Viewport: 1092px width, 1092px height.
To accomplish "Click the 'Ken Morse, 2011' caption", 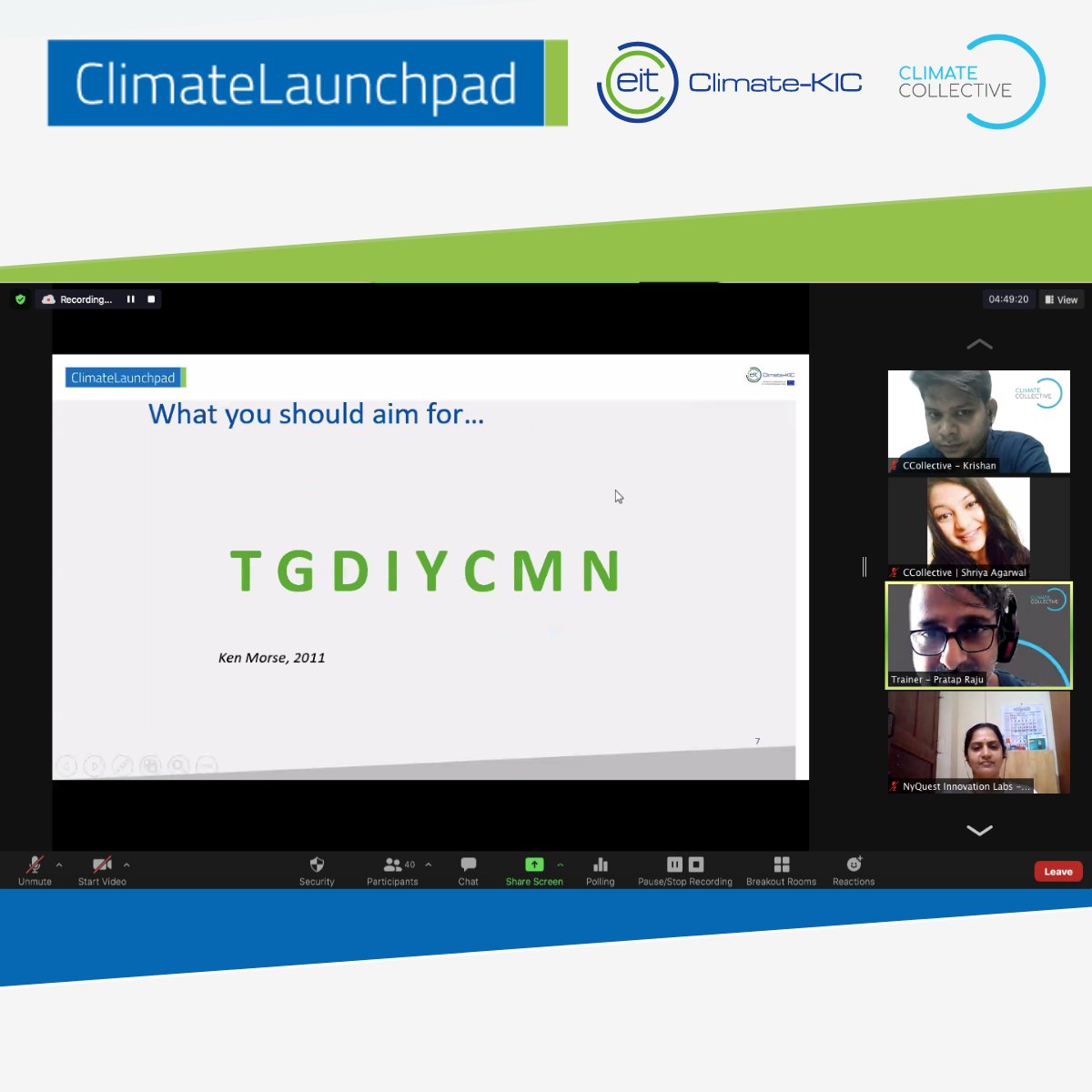I will 271,658.
